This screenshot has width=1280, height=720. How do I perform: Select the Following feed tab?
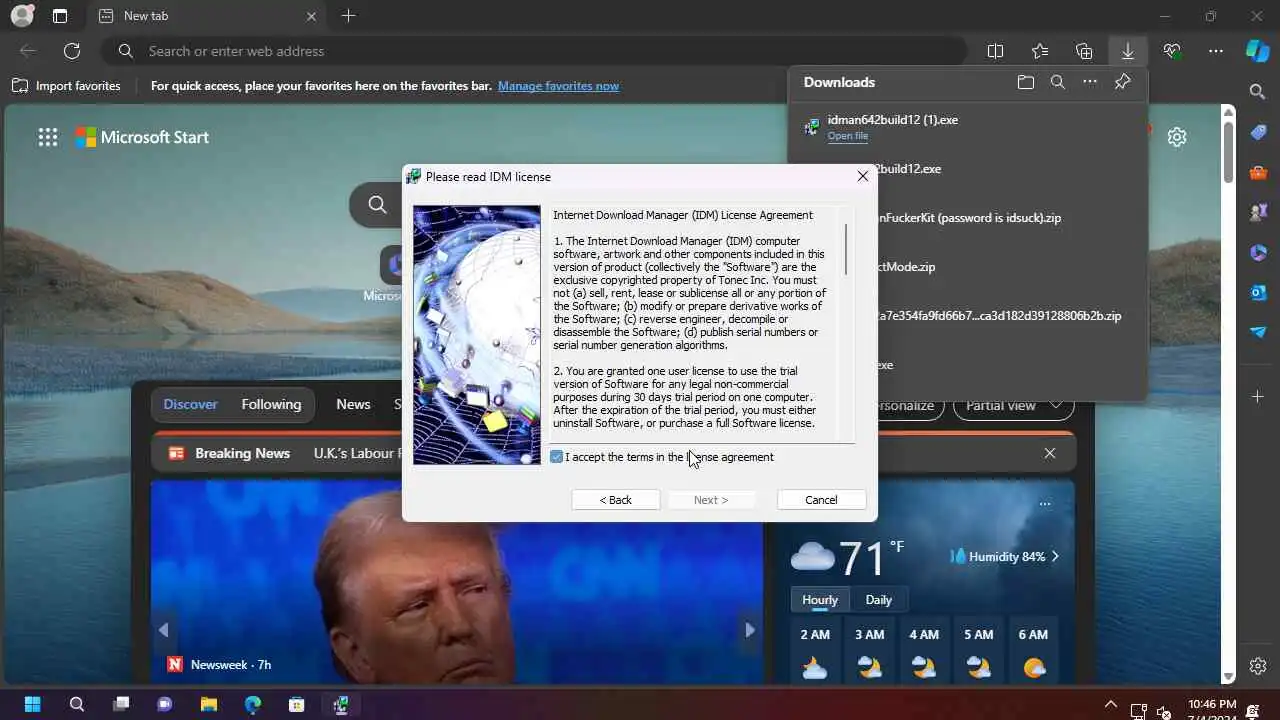271,405
